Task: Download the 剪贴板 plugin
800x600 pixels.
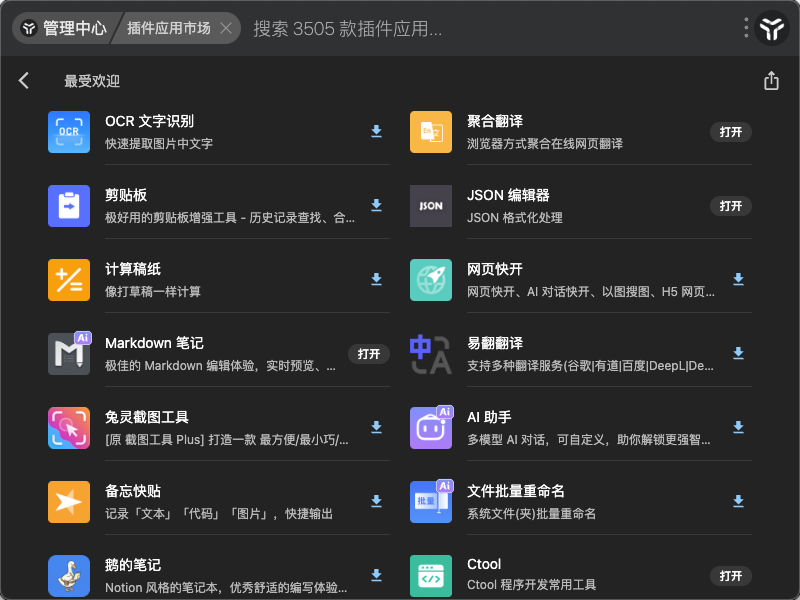Action: 377,205
